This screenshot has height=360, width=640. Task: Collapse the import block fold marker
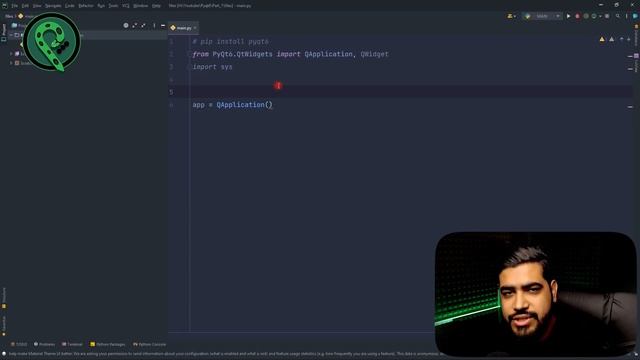[190, 54]
